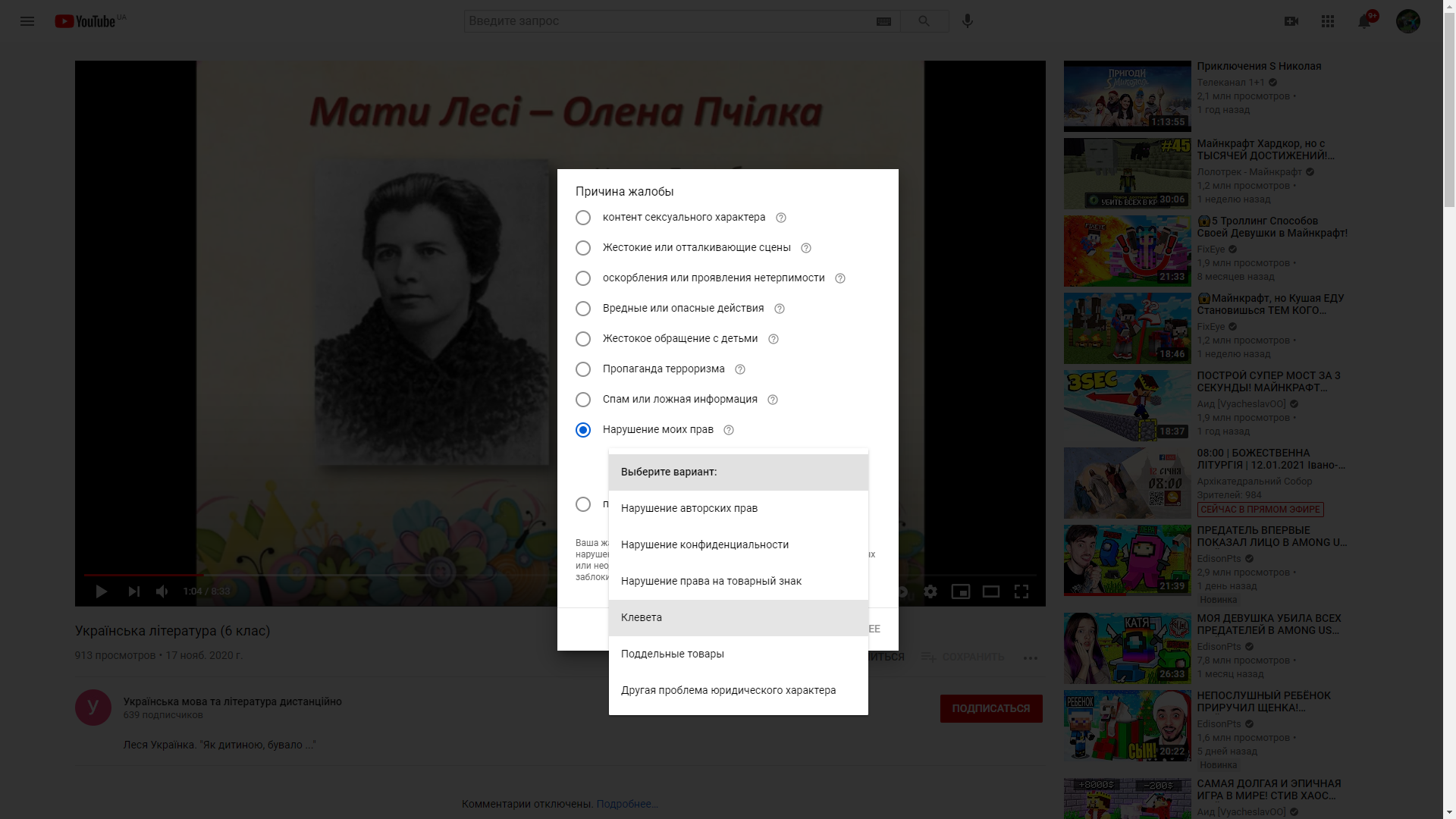The height and width of the screenshot is (819, 1456).
Task: Open the more actions three-dot menu
Action: pyautogui.click(x=1031, y=657)
